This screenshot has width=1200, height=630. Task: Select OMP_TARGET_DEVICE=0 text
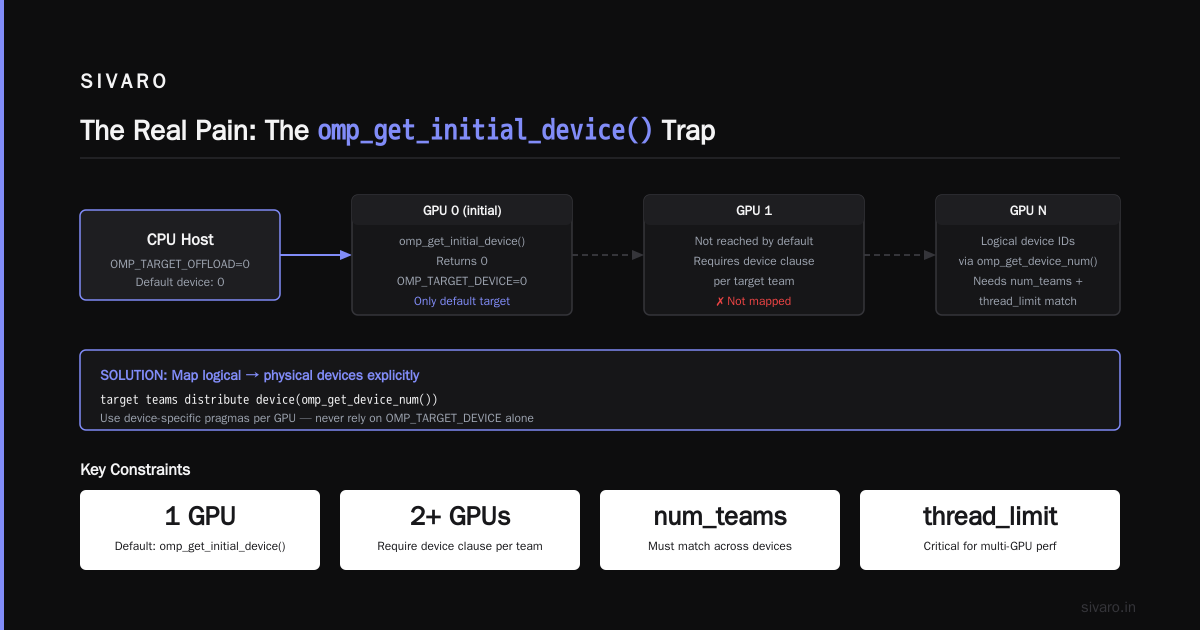click(x=462, y=281)
